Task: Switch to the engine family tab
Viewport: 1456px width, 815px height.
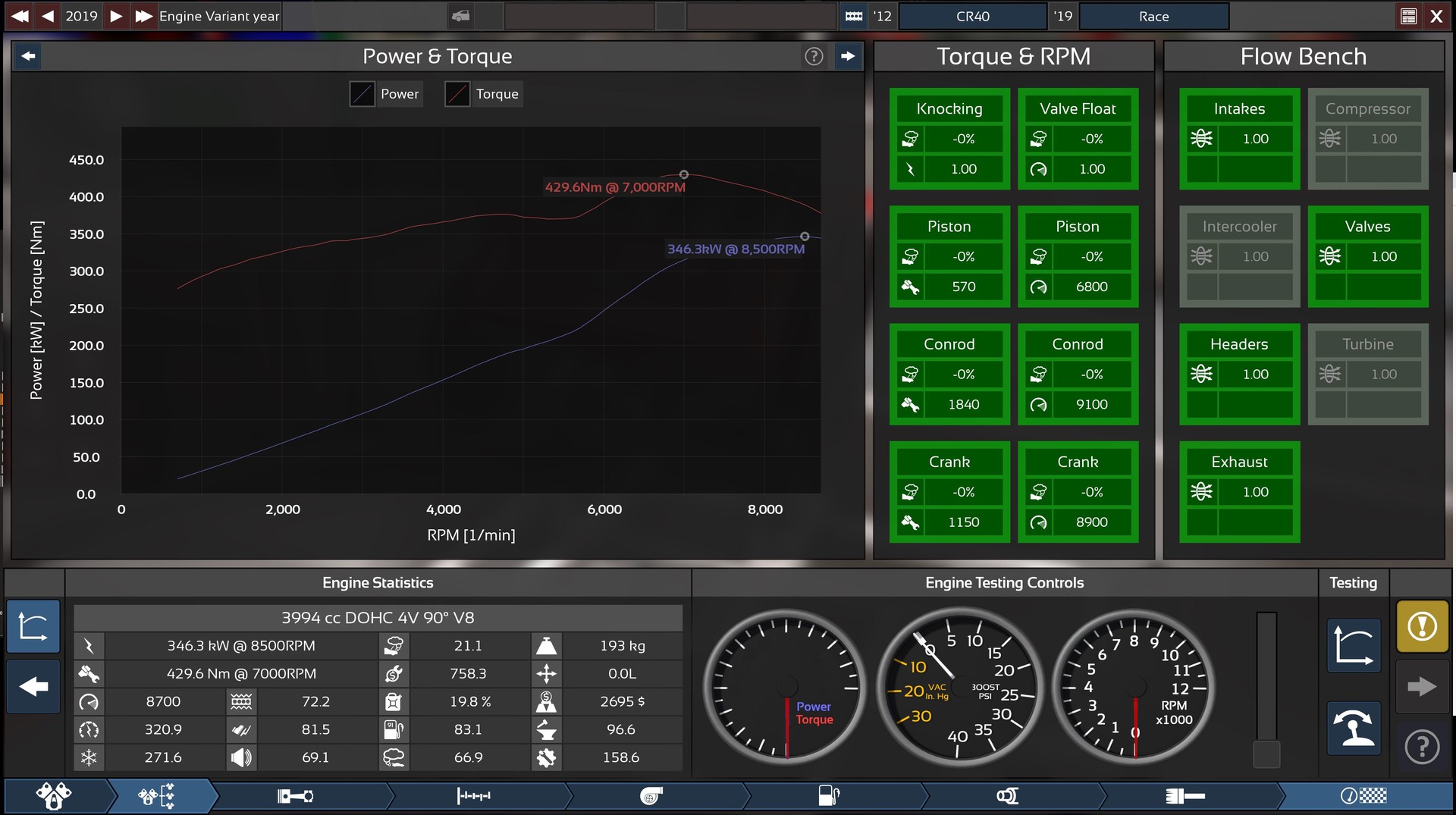Action: coord(53,795)
